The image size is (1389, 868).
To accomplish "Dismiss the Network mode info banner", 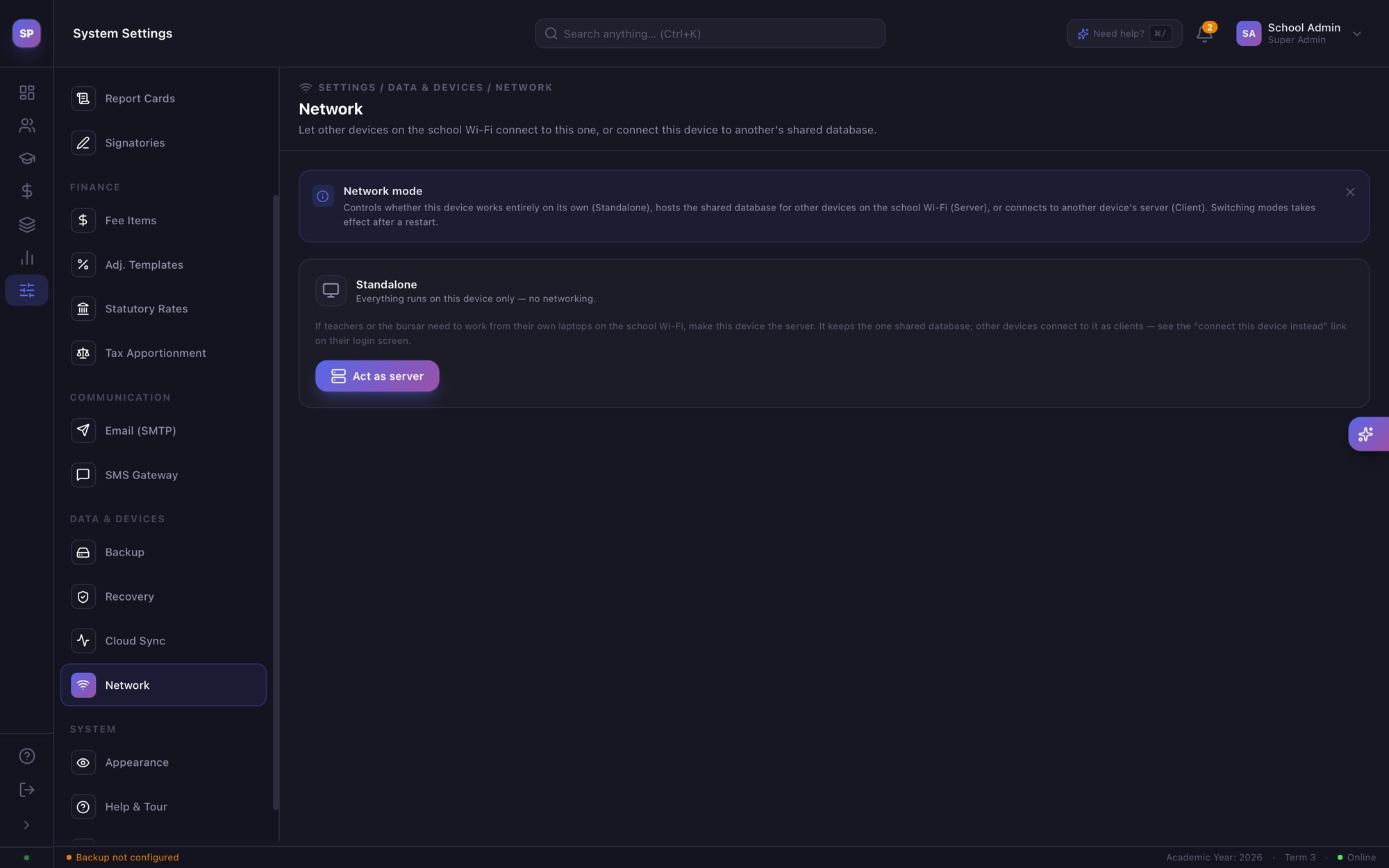I will point(1349,192).
